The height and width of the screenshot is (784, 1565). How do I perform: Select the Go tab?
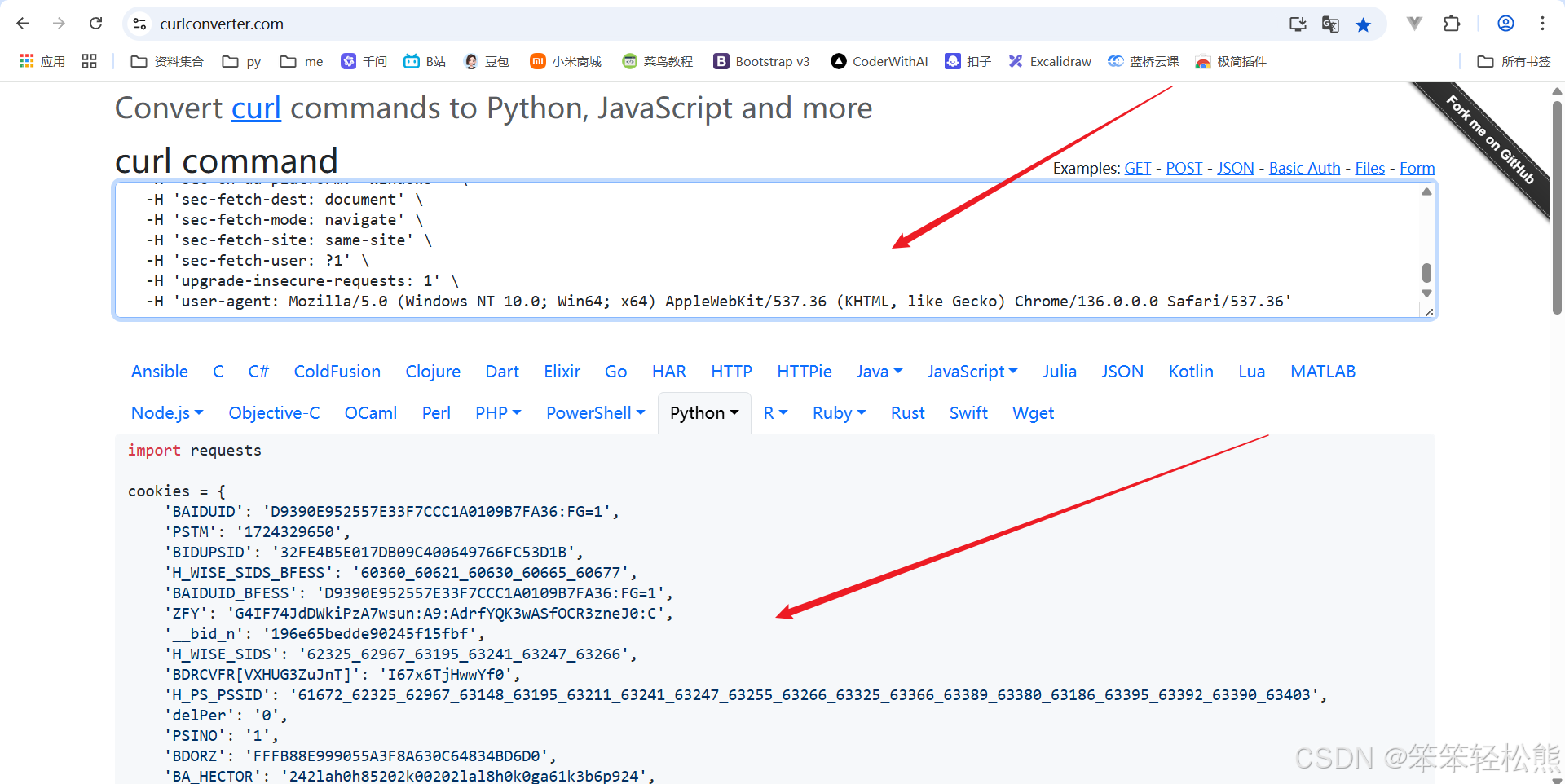point(615,372)
